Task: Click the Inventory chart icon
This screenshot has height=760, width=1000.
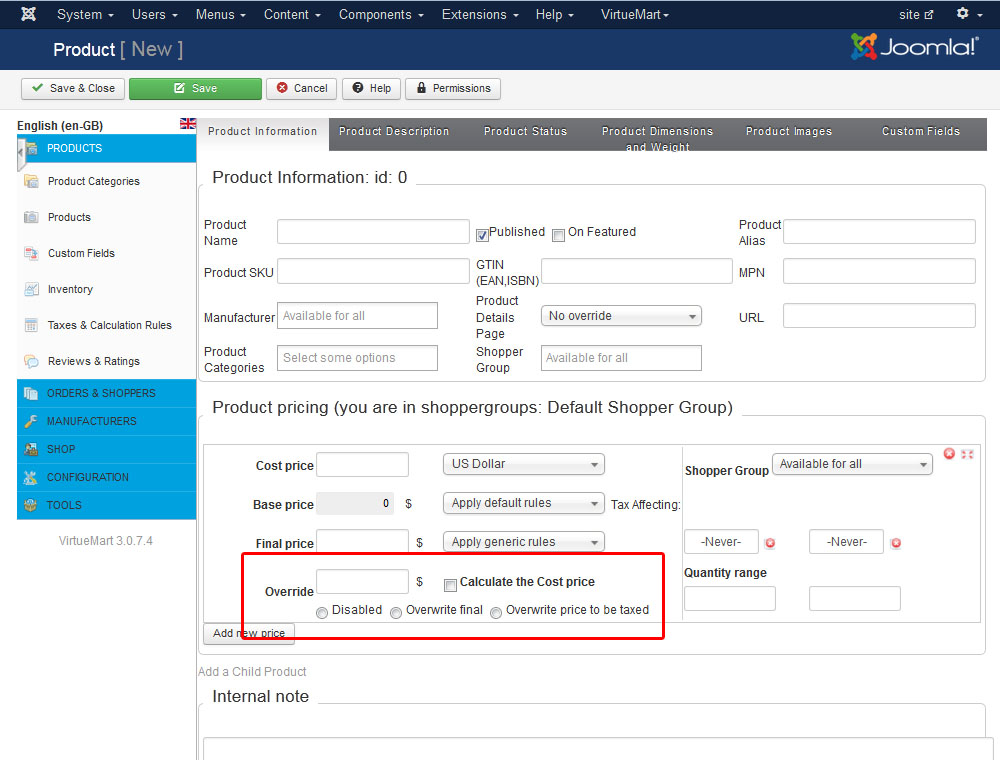Action: [x=31, y=289]
